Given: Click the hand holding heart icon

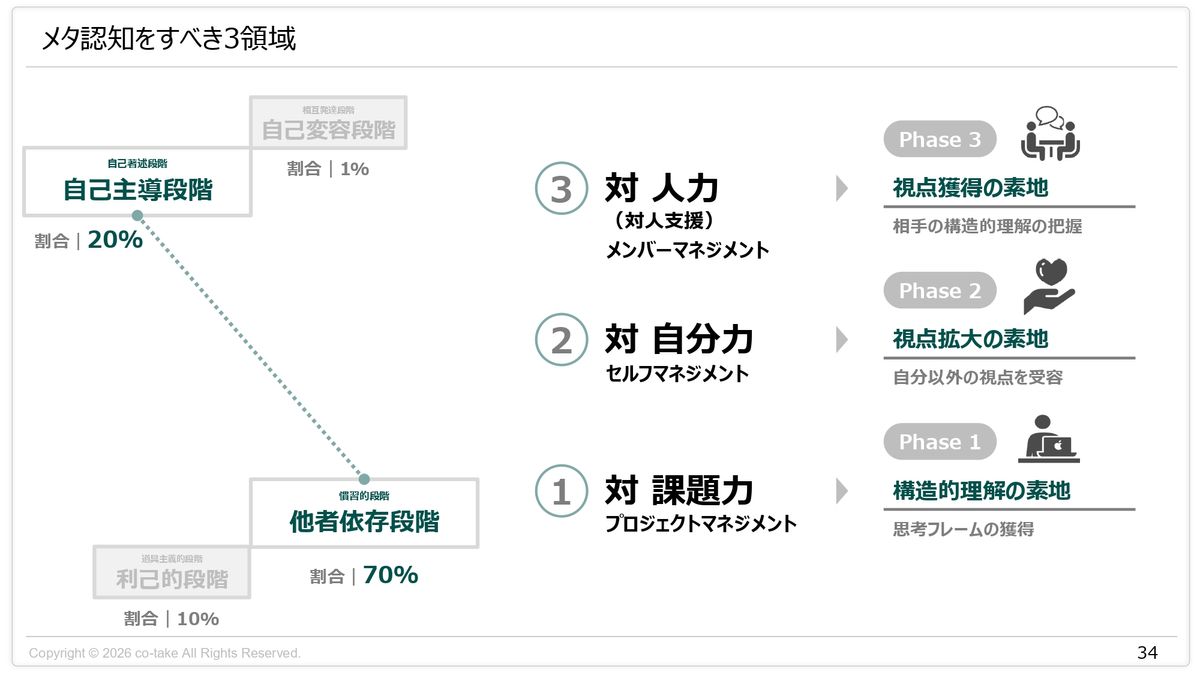Looking at the screenshot, I should [x=1047, y=286].
